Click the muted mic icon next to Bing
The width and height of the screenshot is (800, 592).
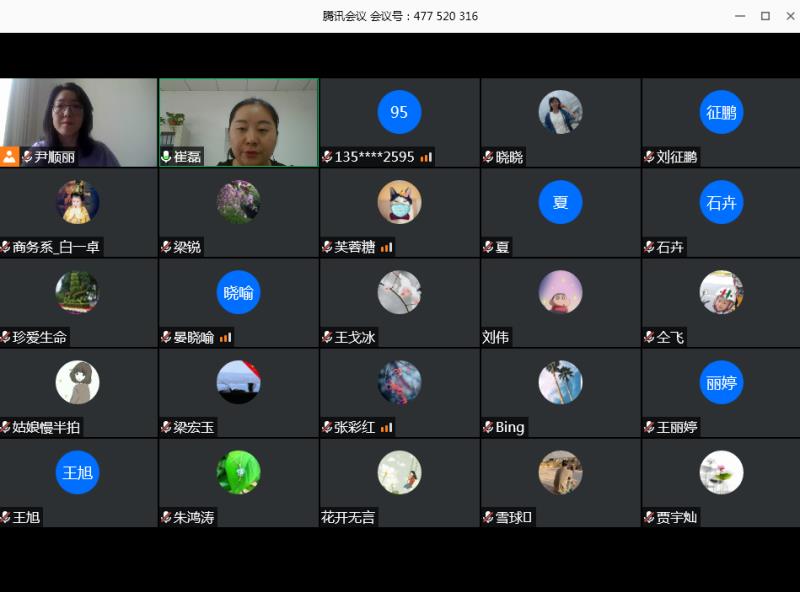[488, 427]
